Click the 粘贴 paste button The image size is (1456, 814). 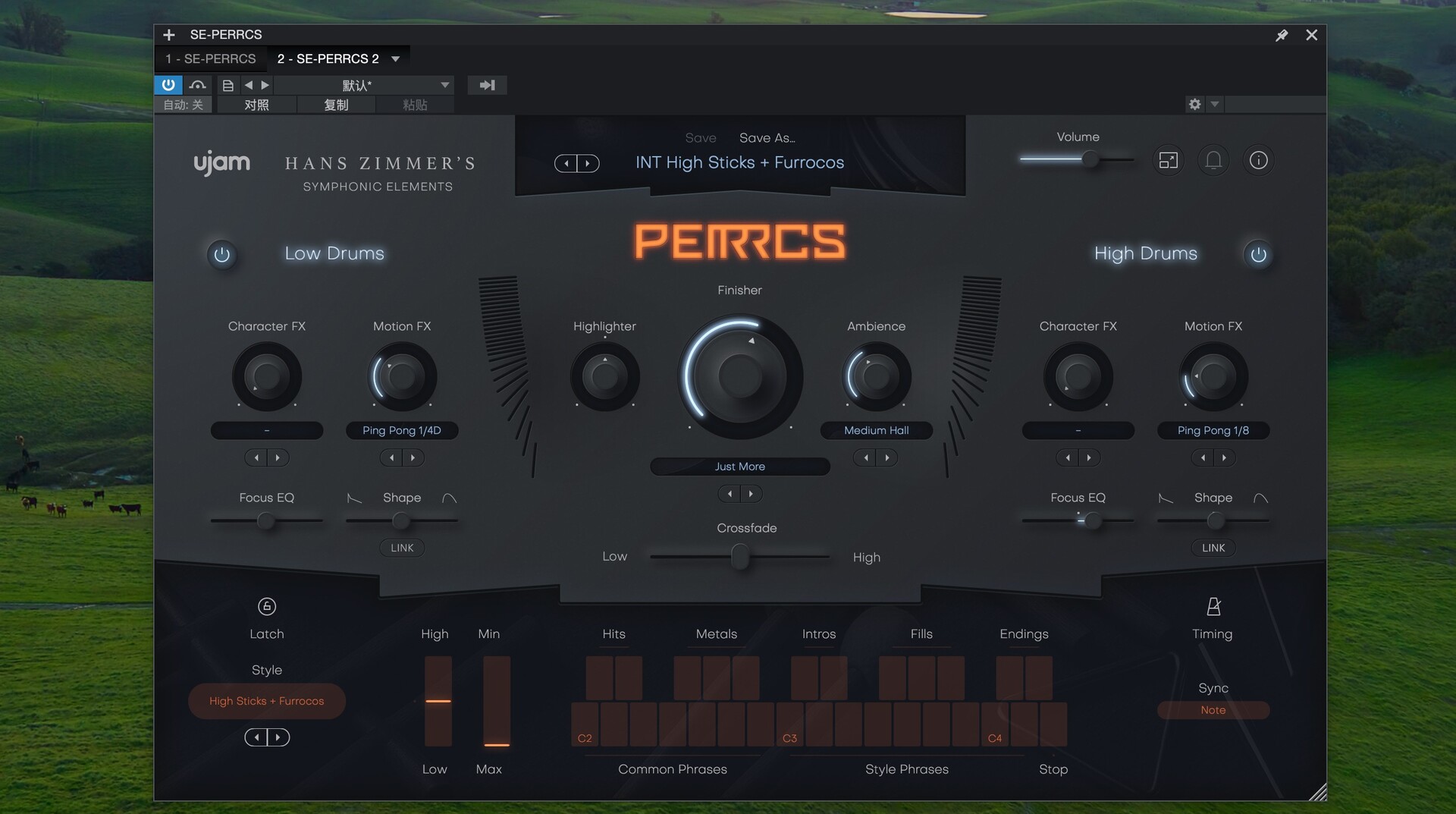415,105
